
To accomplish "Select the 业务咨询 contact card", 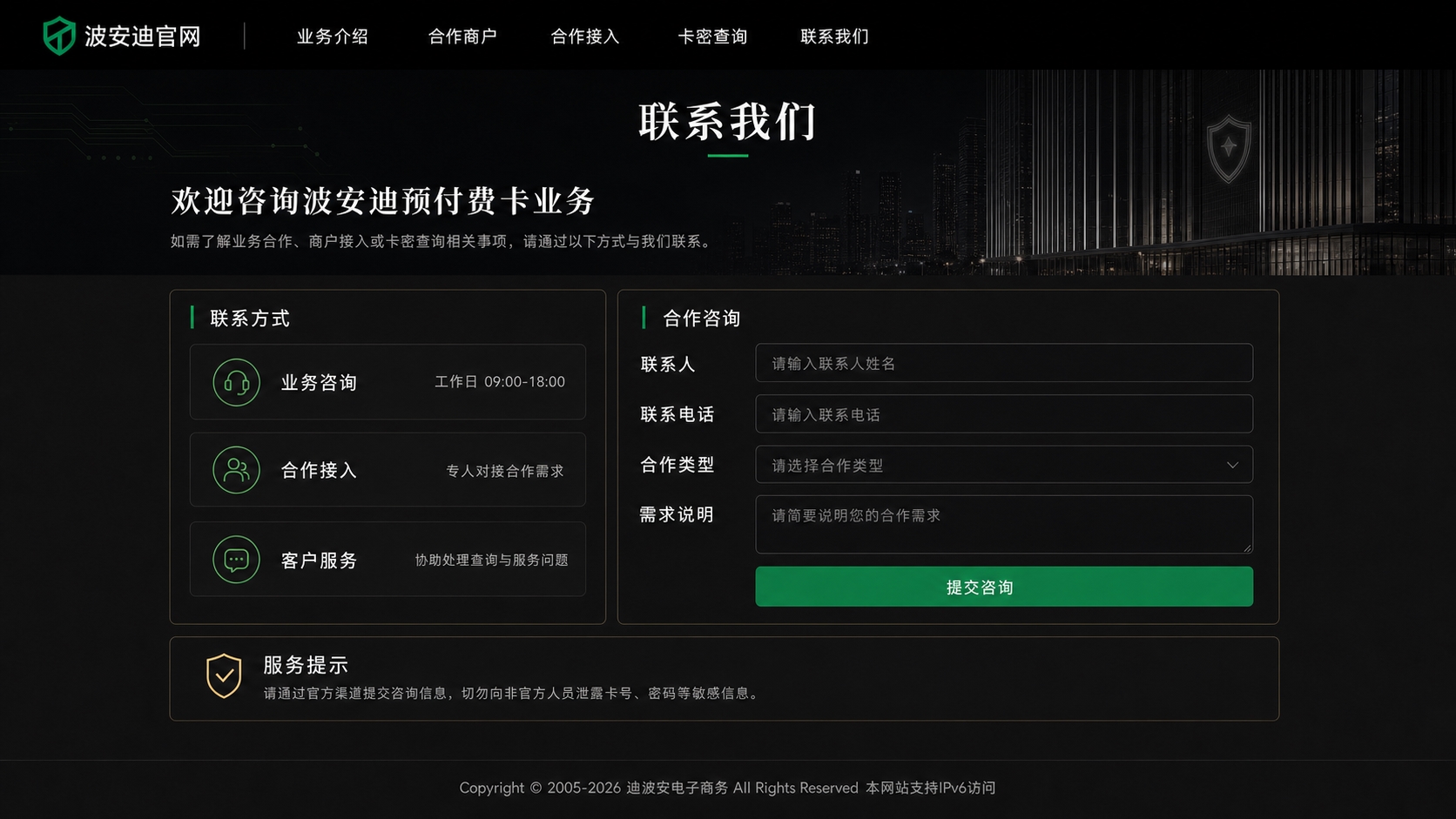I will tap(388, 382).
